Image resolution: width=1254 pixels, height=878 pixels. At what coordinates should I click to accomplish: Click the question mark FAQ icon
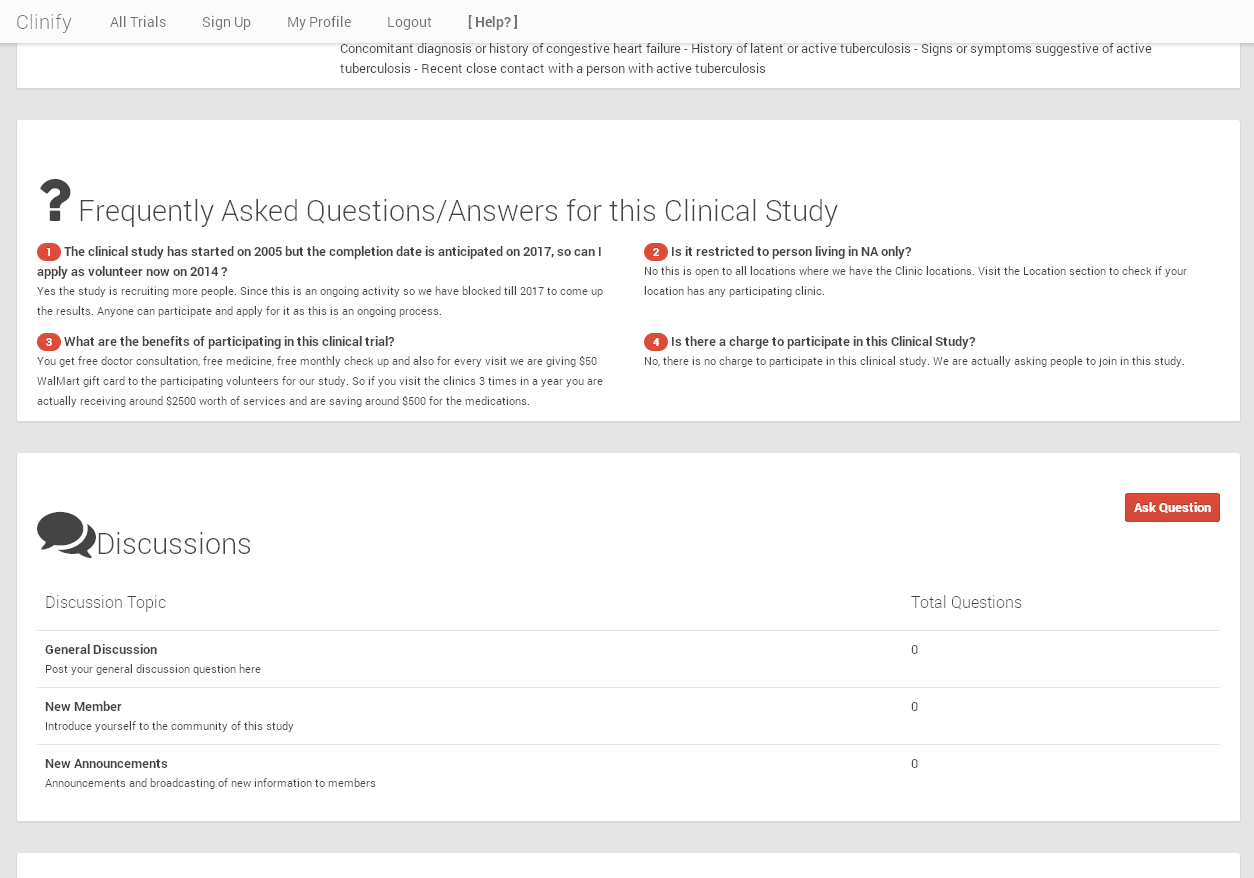pos(53,200)
